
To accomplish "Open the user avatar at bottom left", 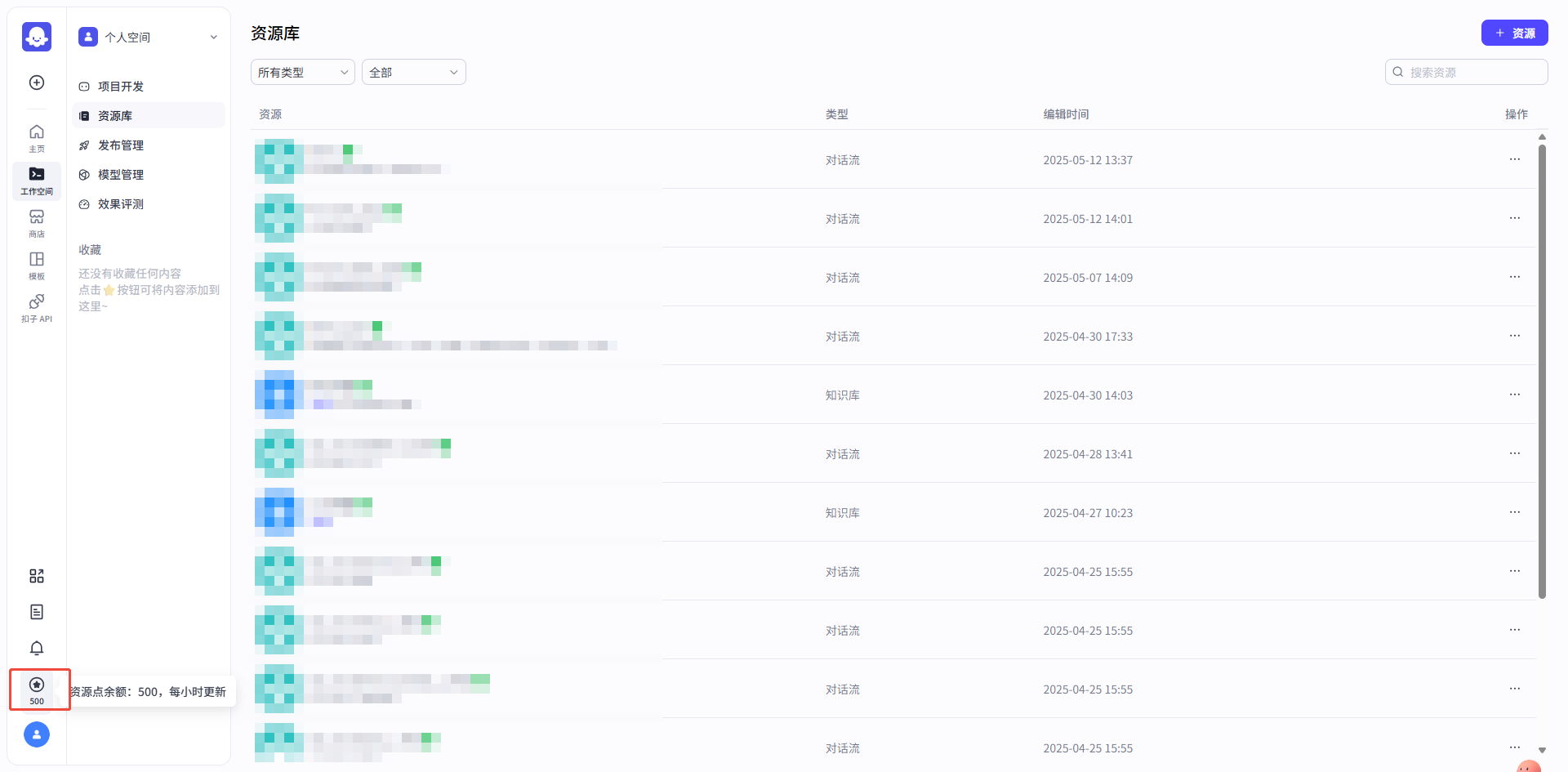I will click(x=37, y=734).
